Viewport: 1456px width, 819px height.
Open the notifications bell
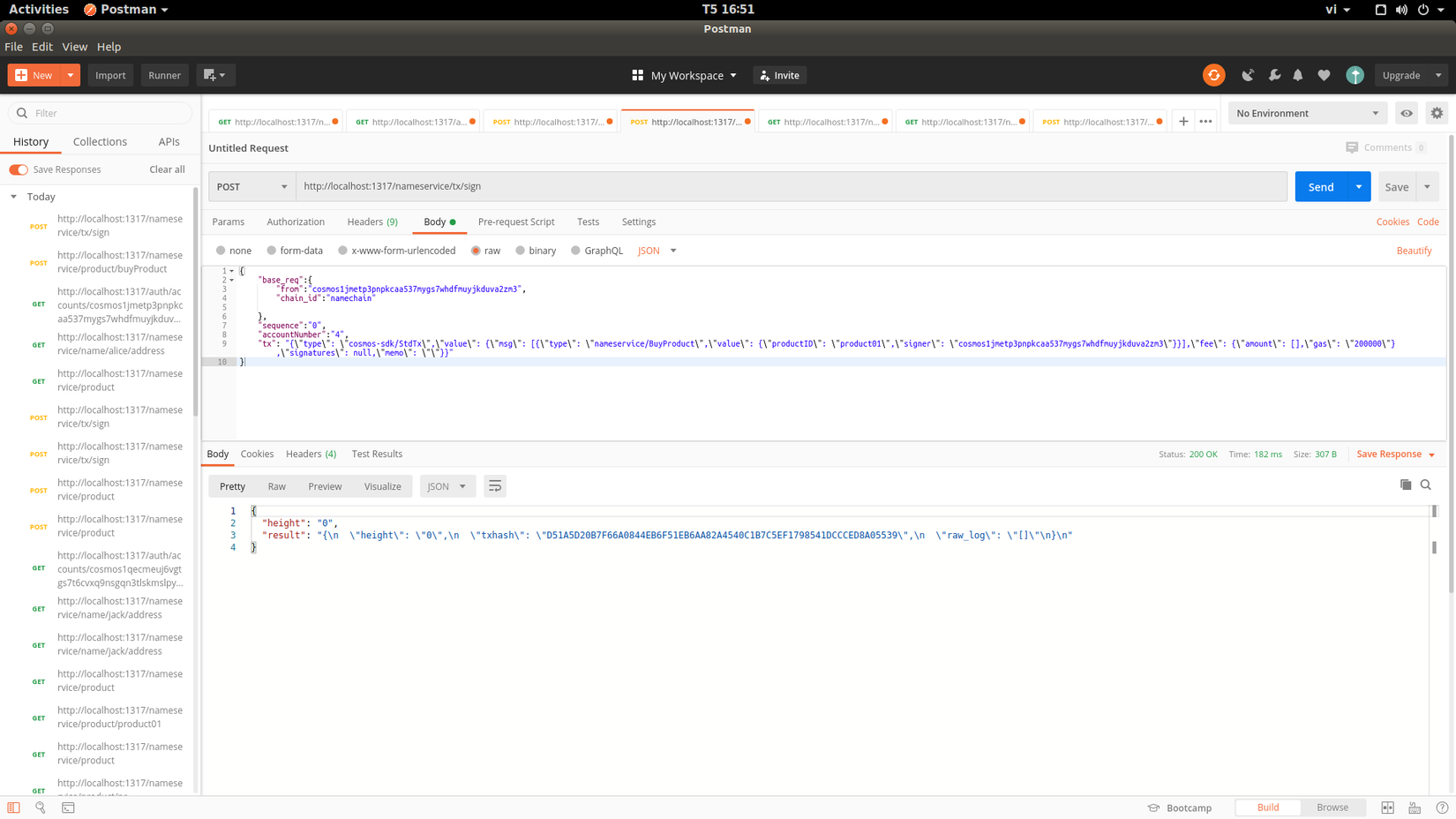(1298, 75)
